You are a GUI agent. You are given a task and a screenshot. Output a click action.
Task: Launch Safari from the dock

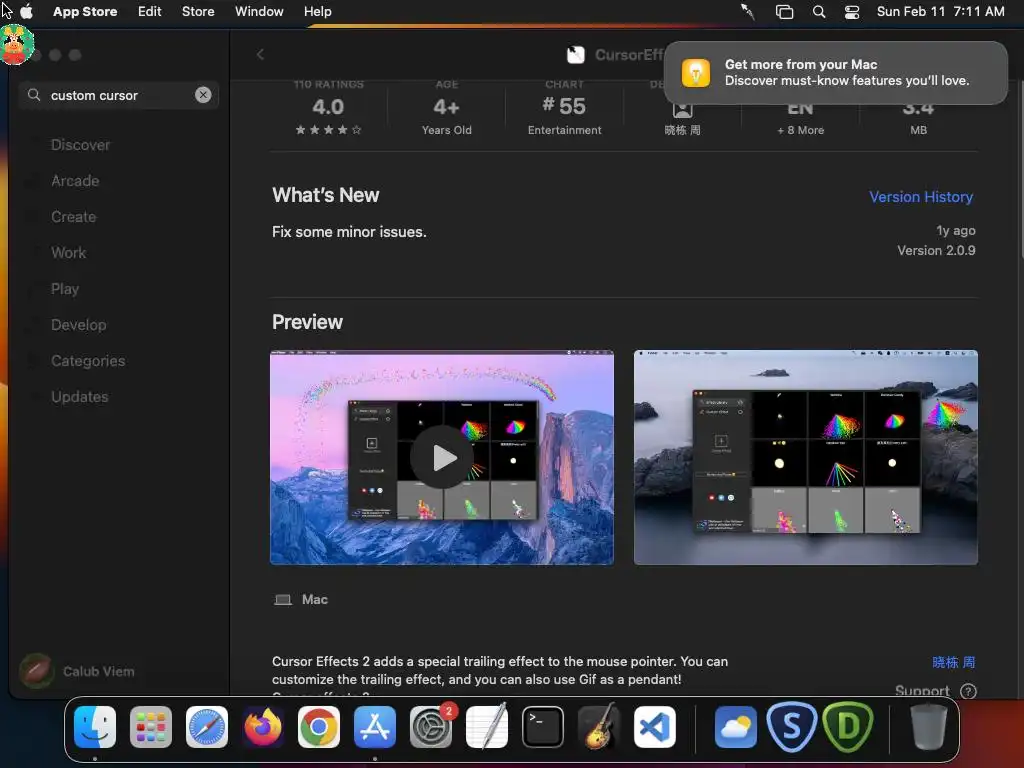pos(207,727)
